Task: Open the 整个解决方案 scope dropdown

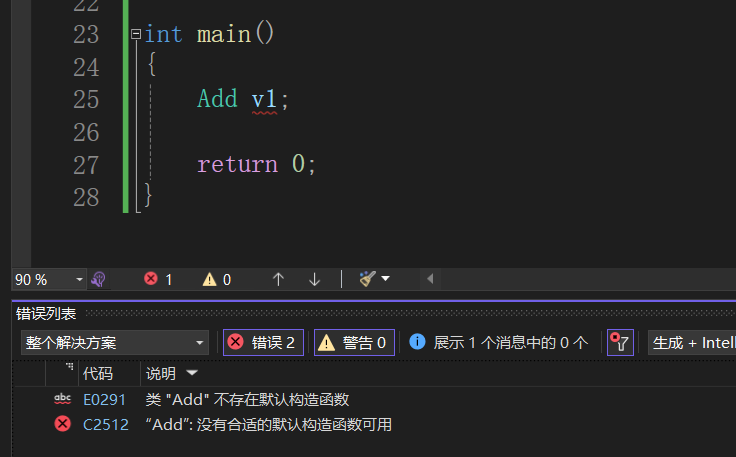Action: pyautogui.click(x=115, y=343)
